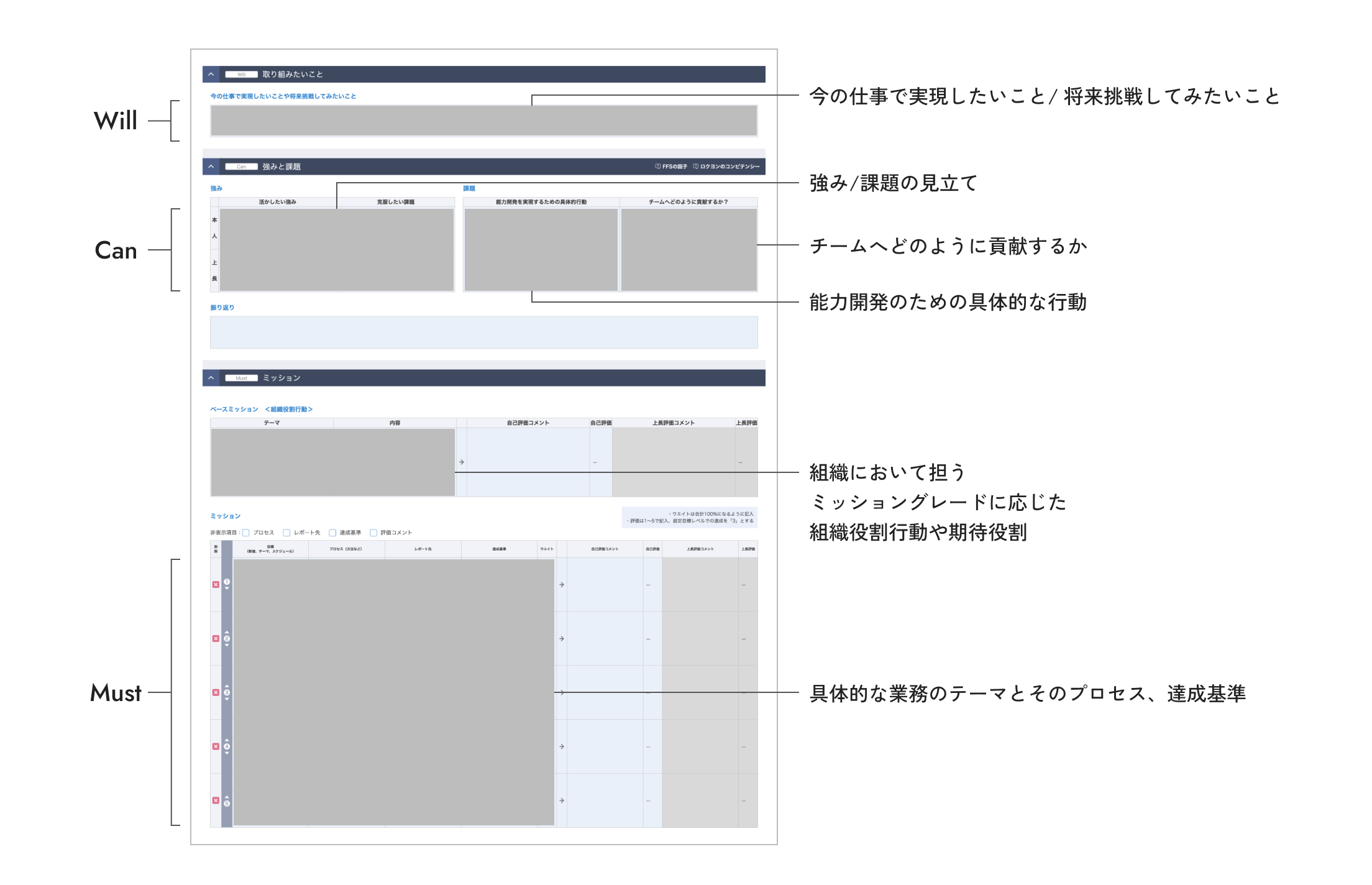Move mission row 5 up

coord(227,797)
